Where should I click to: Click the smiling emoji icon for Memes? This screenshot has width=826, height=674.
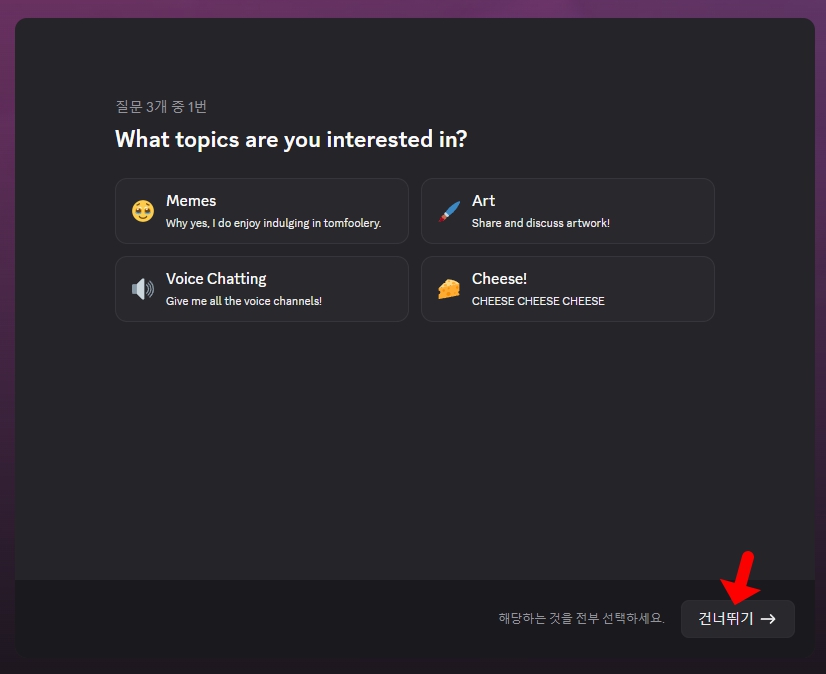point(142,211)
